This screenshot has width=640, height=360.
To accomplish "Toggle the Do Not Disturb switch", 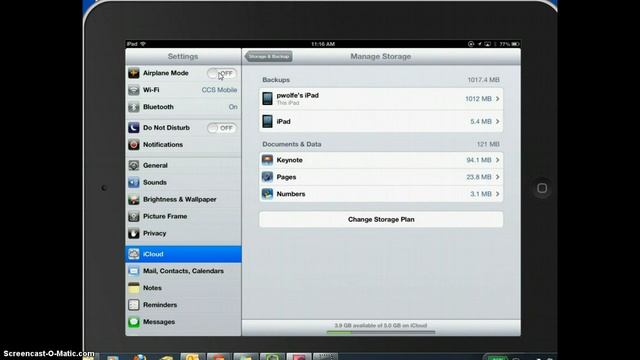I will pos(222,128).
